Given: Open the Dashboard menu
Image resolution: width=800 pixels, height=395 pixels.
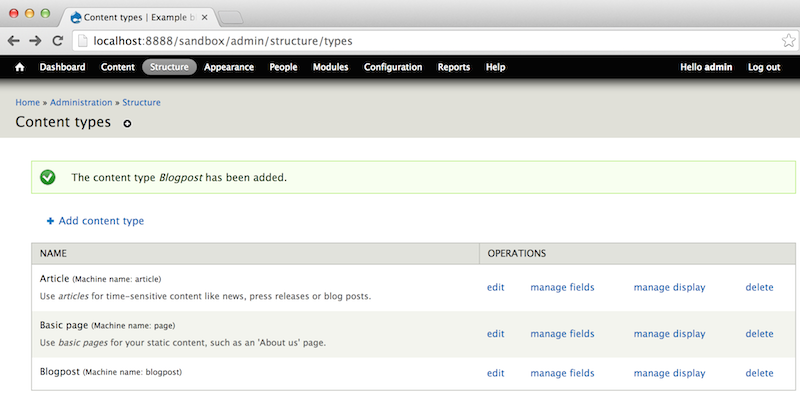Looking at the screenshot, I should [x=62, y=67].
